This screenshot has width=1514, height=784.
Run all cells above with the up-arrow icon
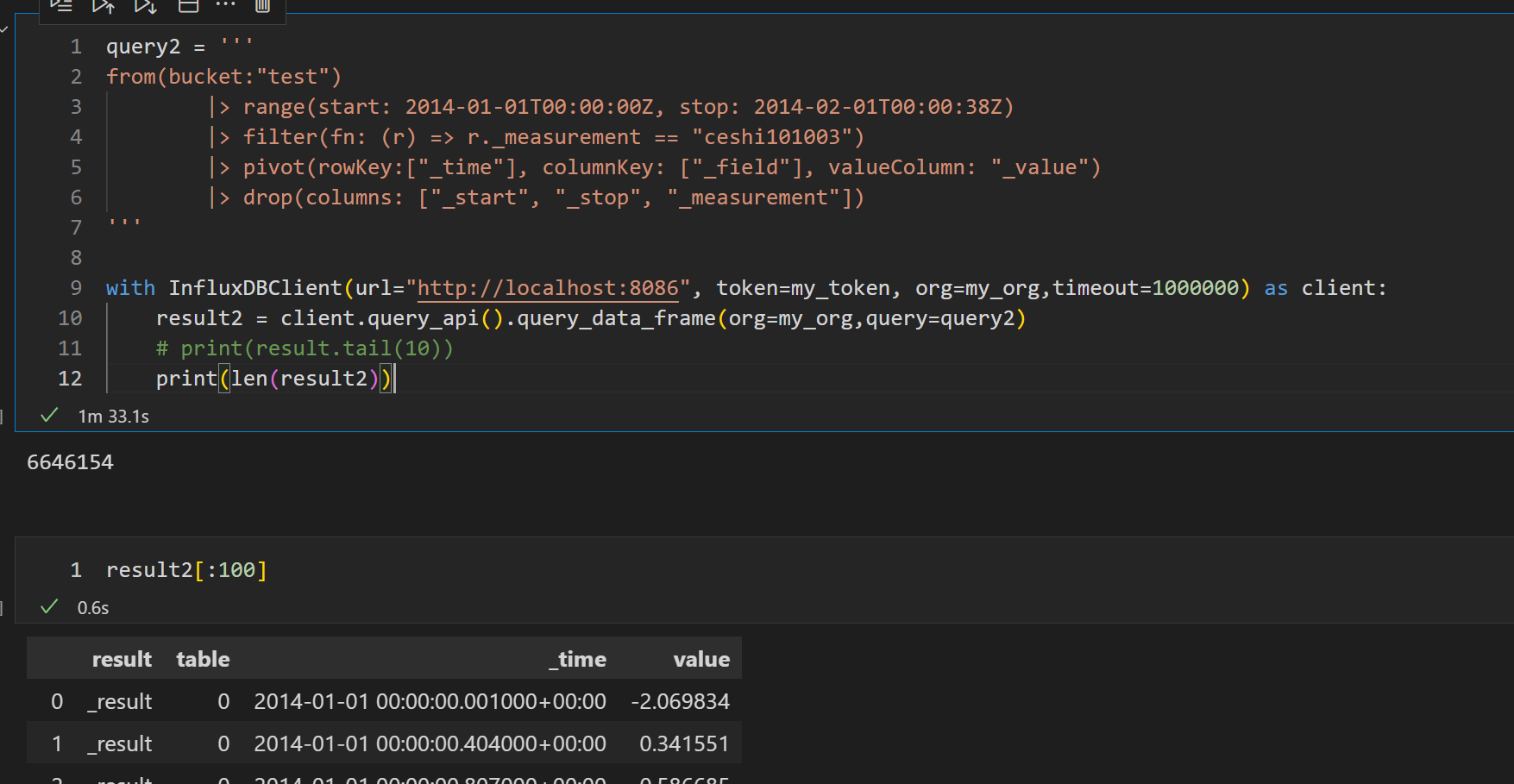tap(103, 7)
